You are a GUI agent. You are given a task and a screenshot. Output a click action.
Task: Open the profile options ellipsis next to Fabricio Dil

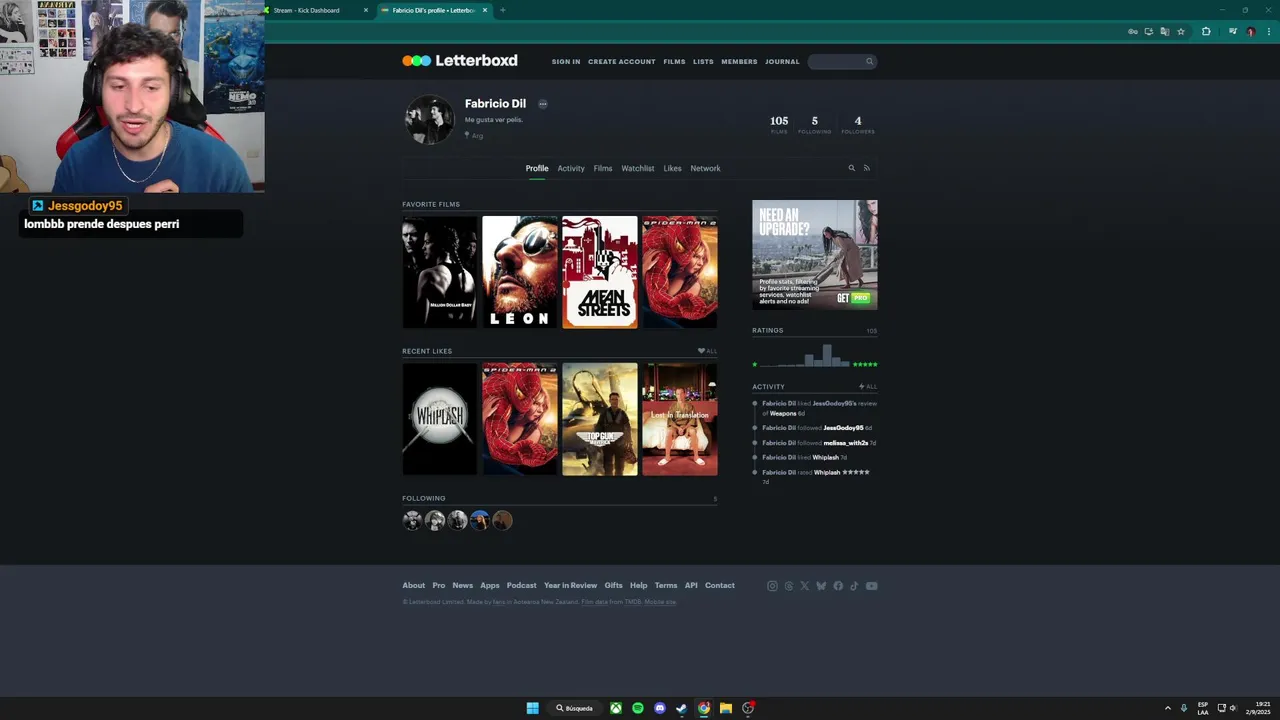543,104
